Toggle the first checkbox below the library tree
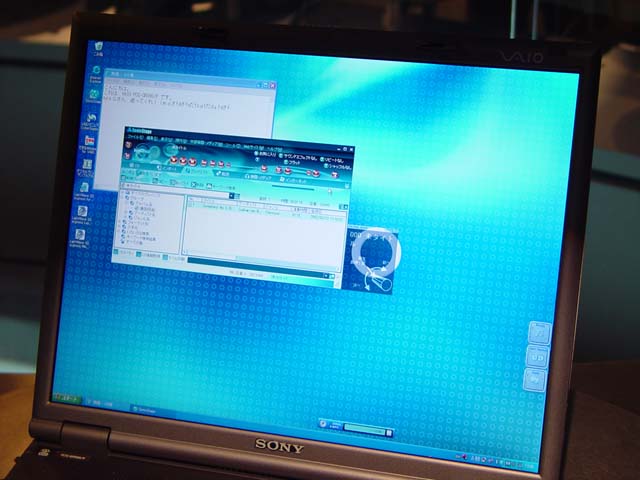 (116, 252)
